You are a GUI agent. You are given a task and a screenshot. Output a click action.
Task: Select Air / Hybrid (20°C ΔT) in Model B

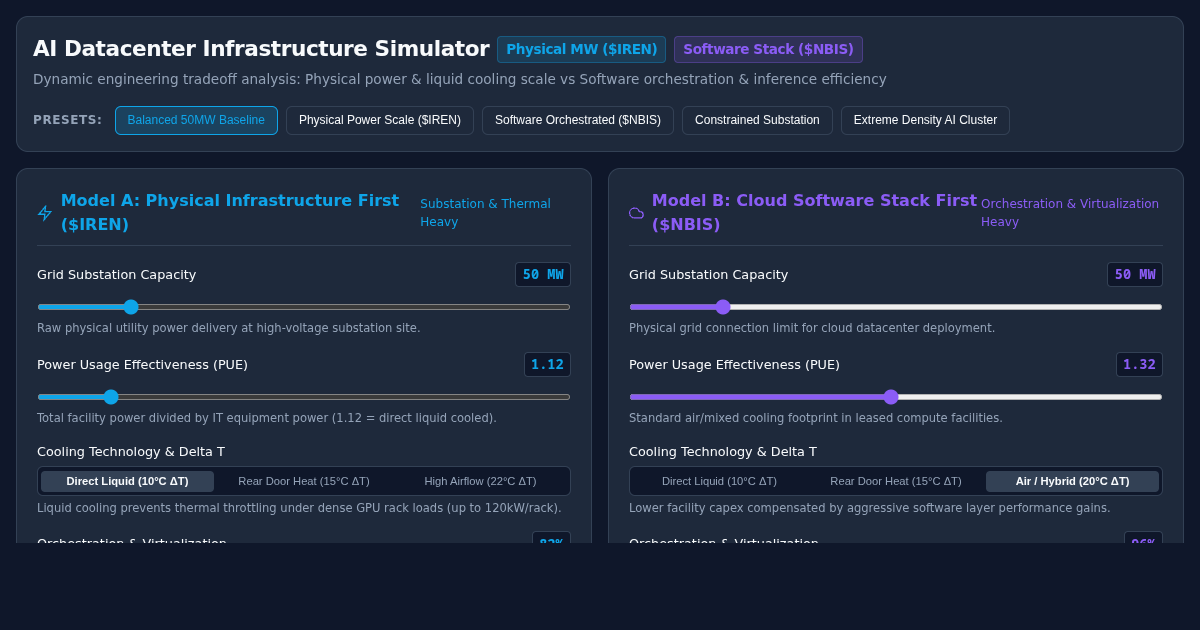pyautogui.click(x=1072, y=481)
